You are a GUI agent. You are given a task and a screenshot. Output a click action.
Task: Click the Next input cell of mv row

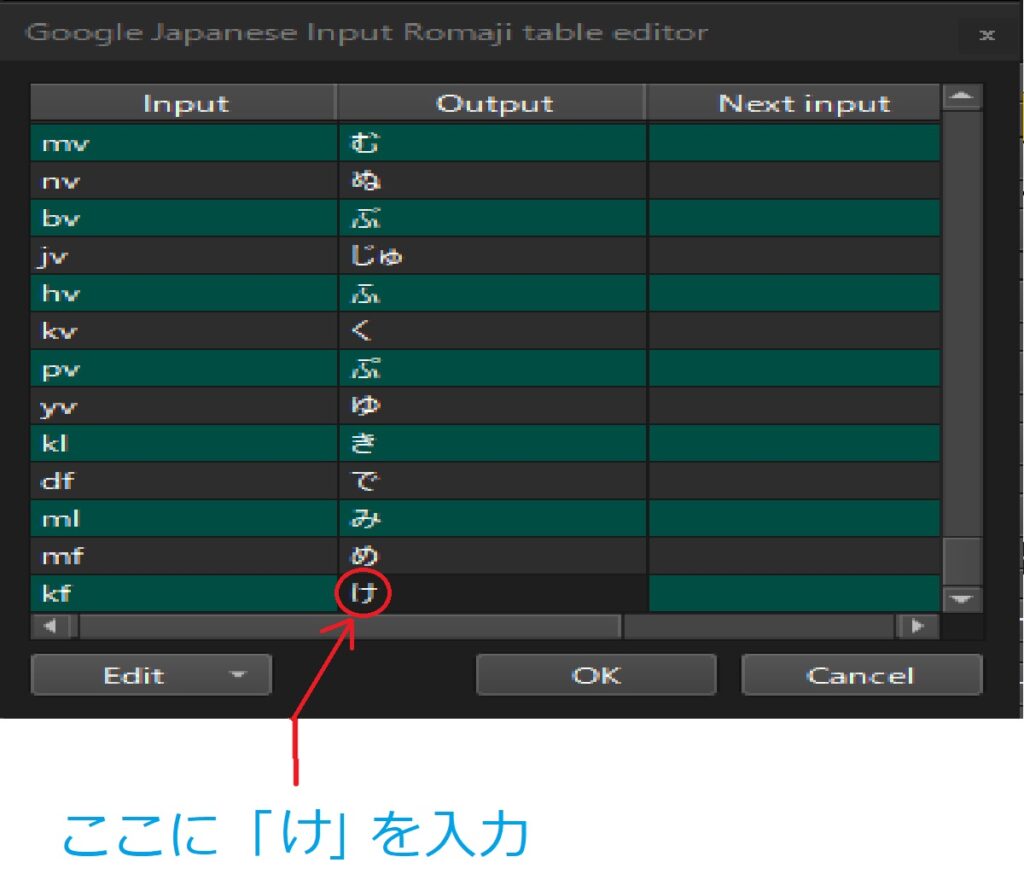click(794, 143)
